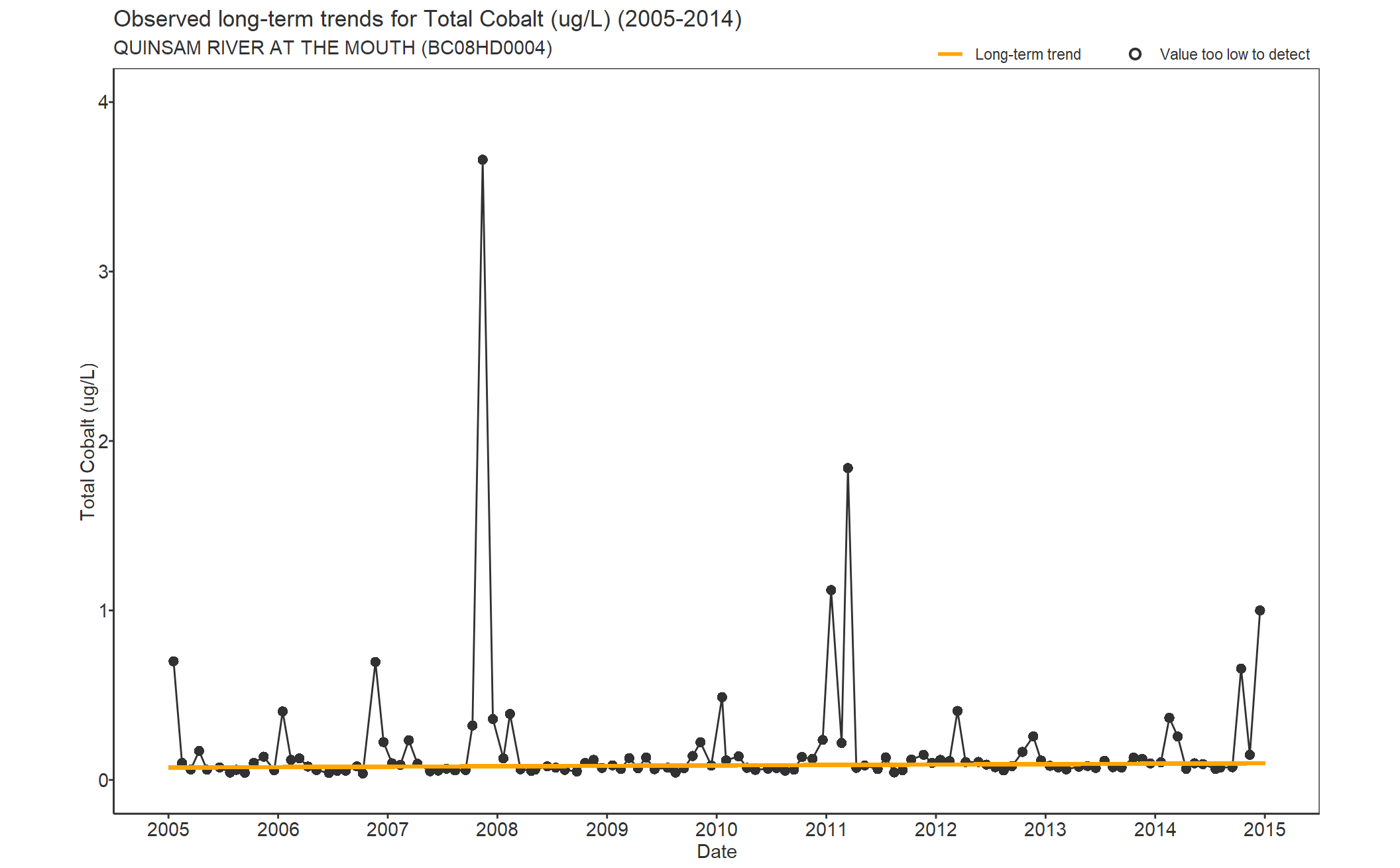Click the y-axis tick label 4
1400x868 pixels.
point(103,102)
